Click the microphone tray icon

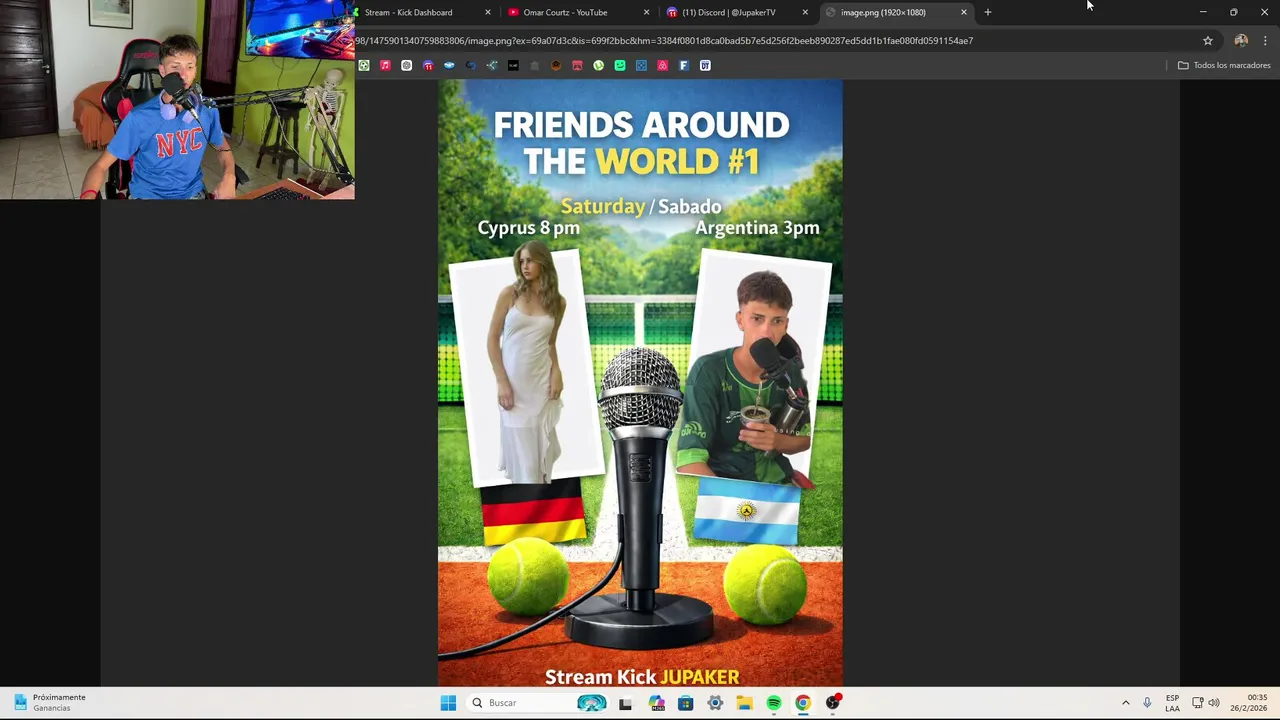coord(1147,703)
